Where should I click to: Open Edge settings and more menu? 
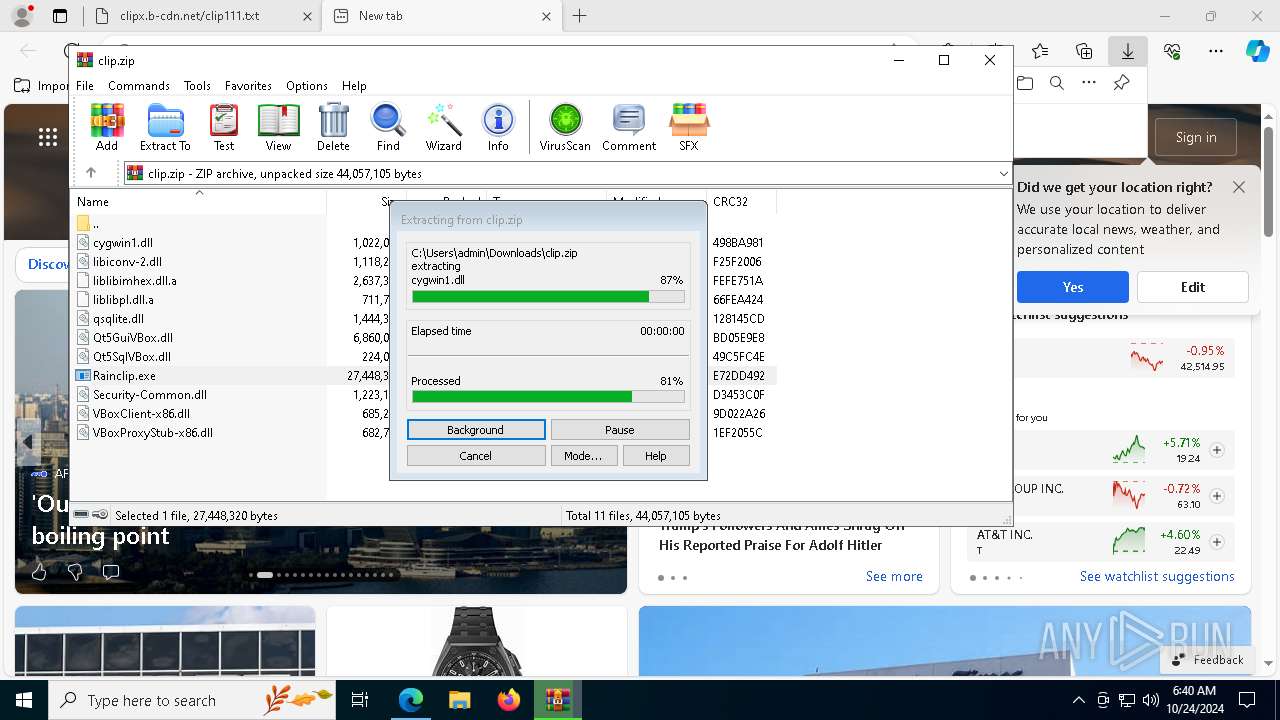tap(1216, 51)
